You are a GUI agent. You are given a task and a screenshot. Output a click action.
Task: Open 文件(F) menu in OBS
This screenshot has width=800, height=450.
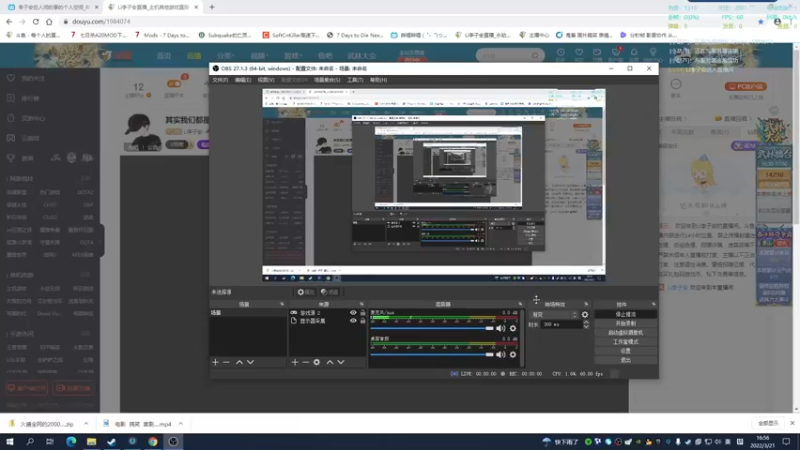click(220, 80)
